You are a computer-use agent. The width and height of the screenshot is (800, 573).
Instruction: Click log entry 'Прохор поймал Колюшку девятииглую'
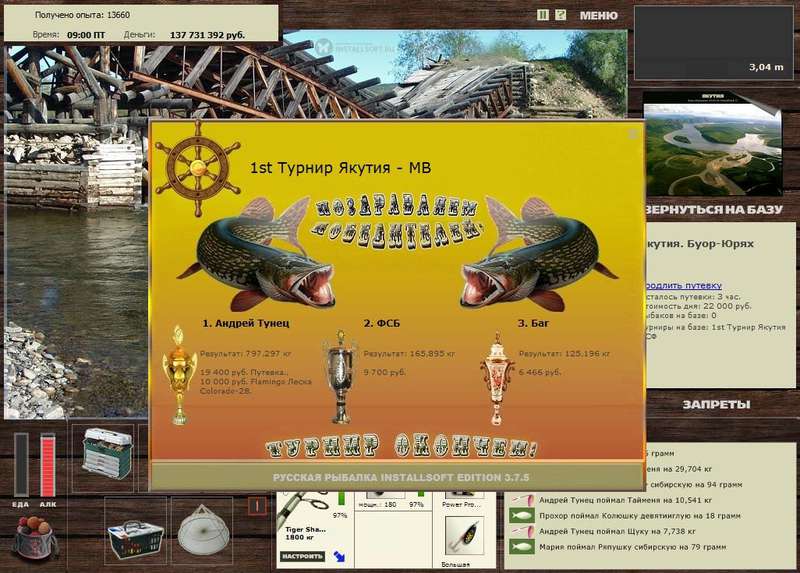pos(640,516)
